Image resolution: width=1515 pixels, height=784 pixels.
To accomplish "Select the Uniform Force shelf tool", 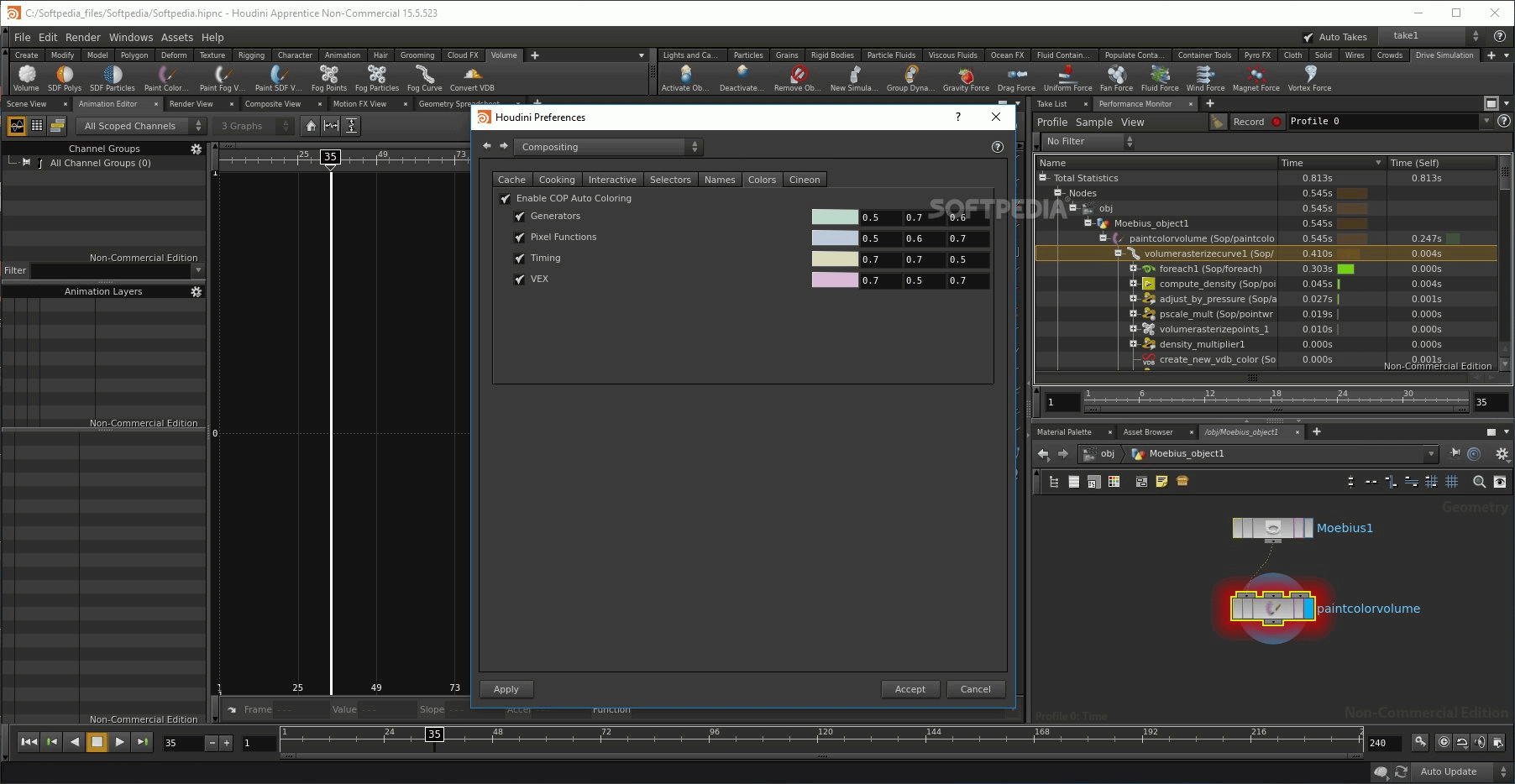I will click(x=1068, y=79).
